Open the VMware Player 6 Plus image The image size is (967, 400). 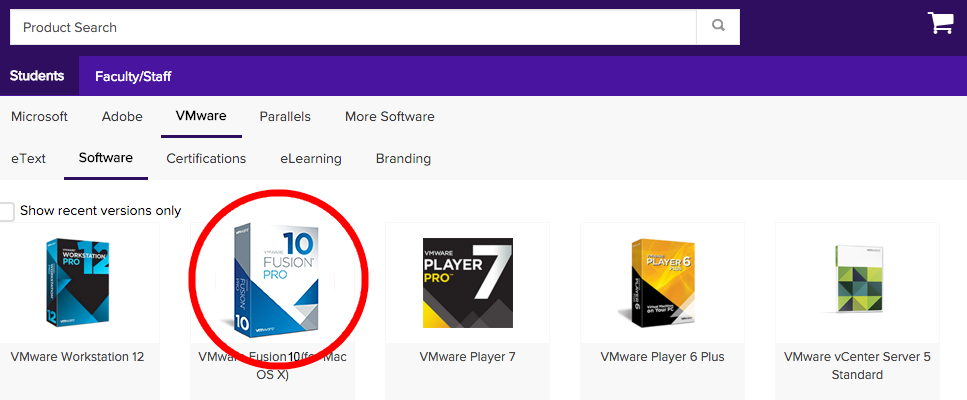click(x=662, y=282)
